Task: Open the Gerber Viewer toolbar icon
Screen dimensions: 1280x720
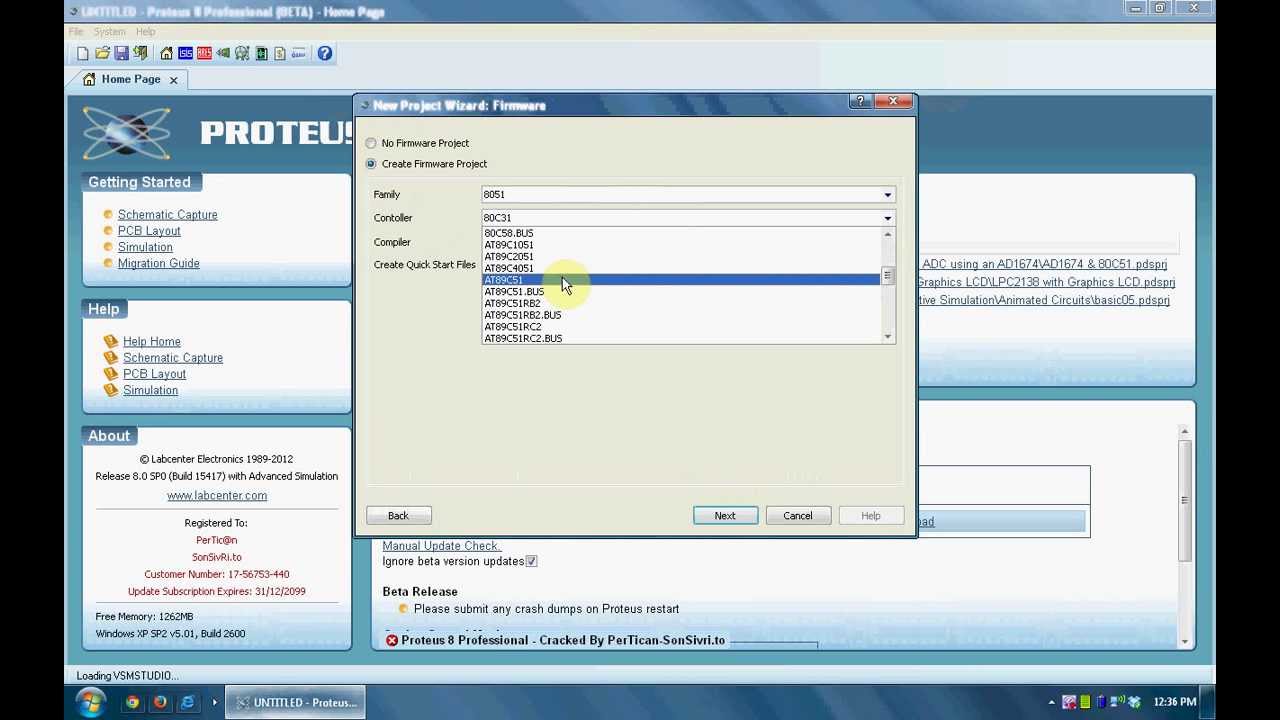Action: point(242,53)
